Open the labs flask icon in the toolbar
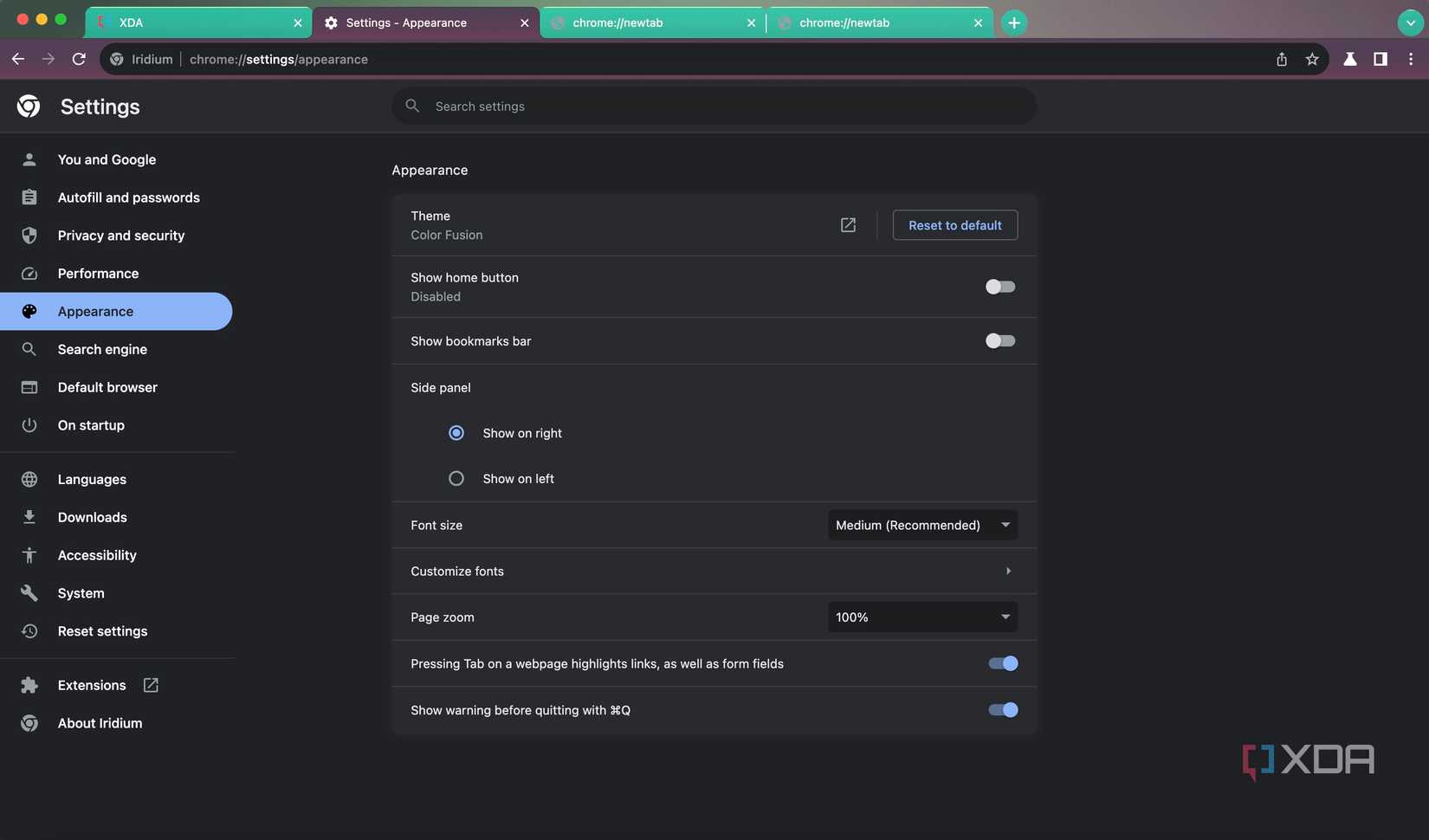 1349,59
